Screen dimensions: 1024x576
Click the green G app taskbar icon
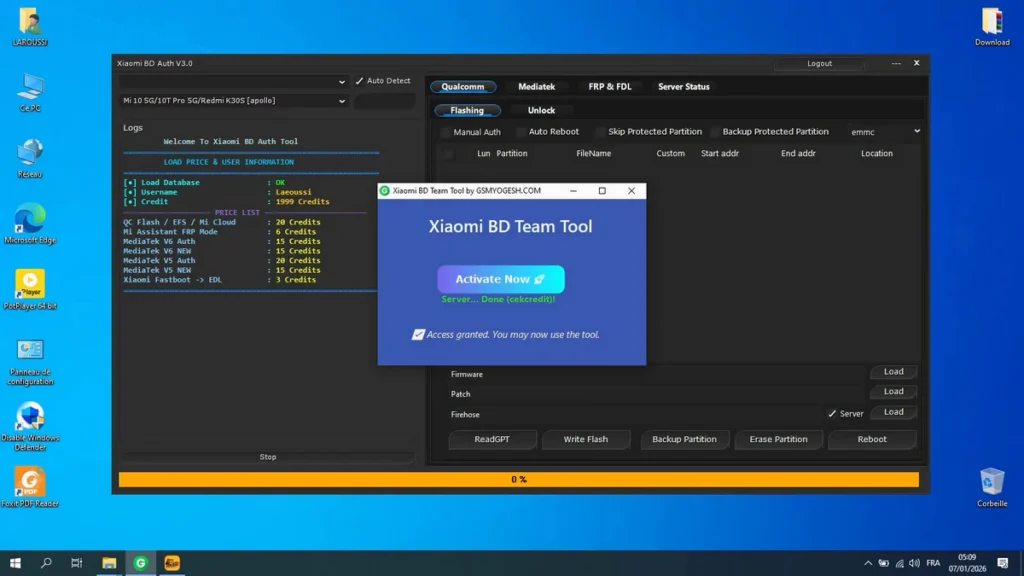tap(140, 563)
